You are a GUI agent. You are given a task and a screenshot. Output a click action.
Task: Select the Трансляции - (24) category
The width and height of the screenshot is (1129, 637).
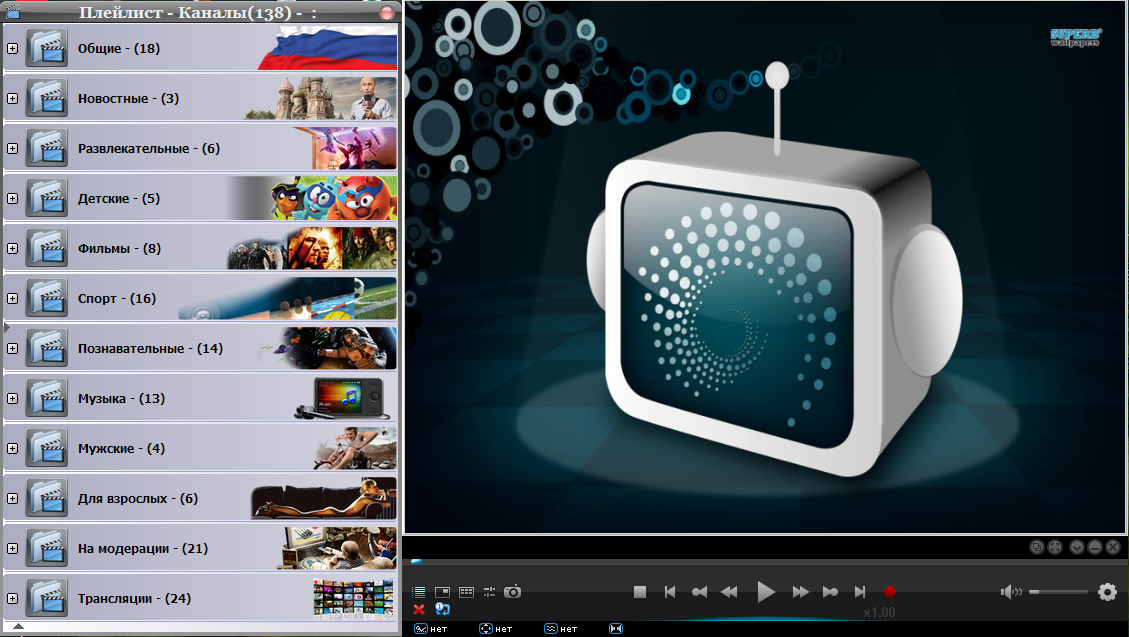(x=200, y=598)
